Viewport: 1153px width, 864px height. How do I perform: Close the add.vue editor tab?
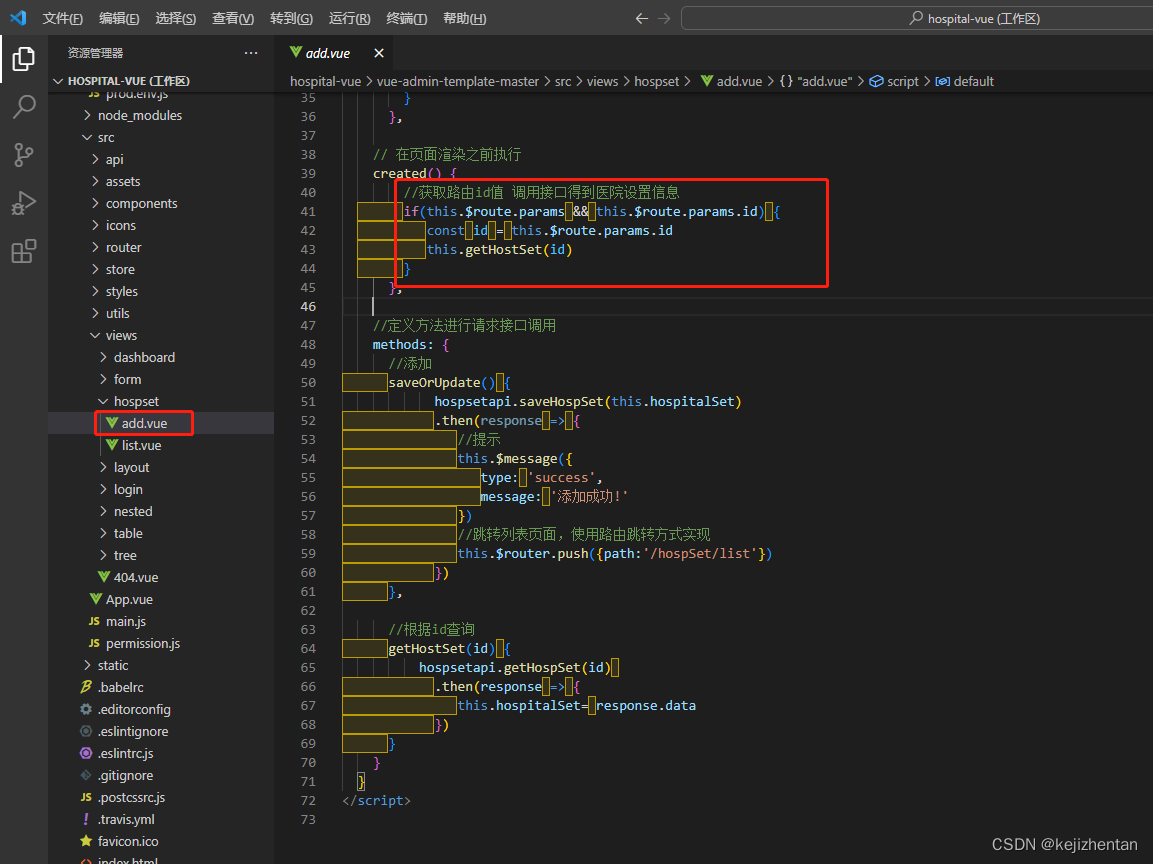pyautogui.click(x=379, y=53)
